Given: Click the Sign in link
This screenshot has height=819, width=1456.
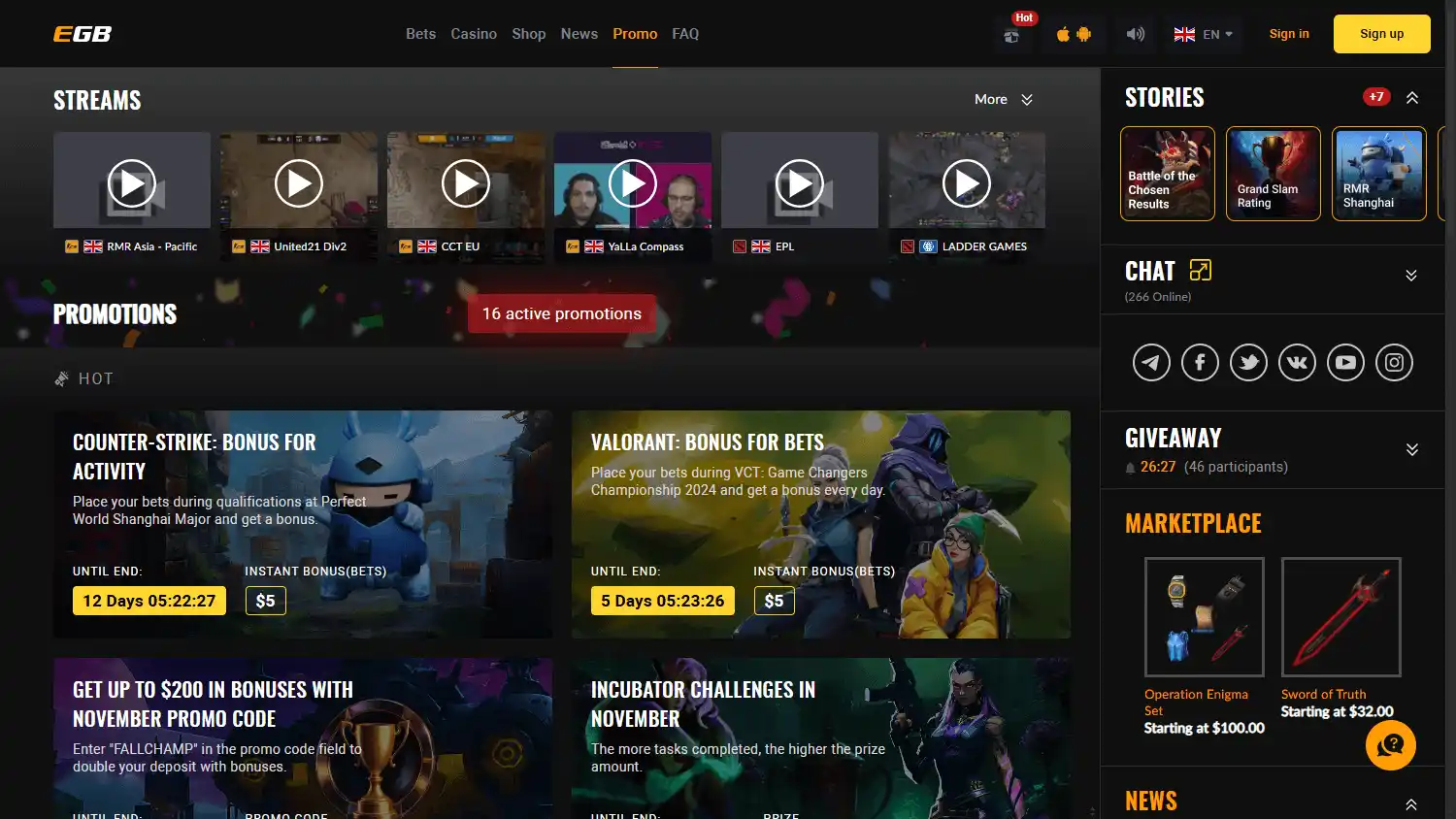Looking at the screenshot, I should 1289,34.
